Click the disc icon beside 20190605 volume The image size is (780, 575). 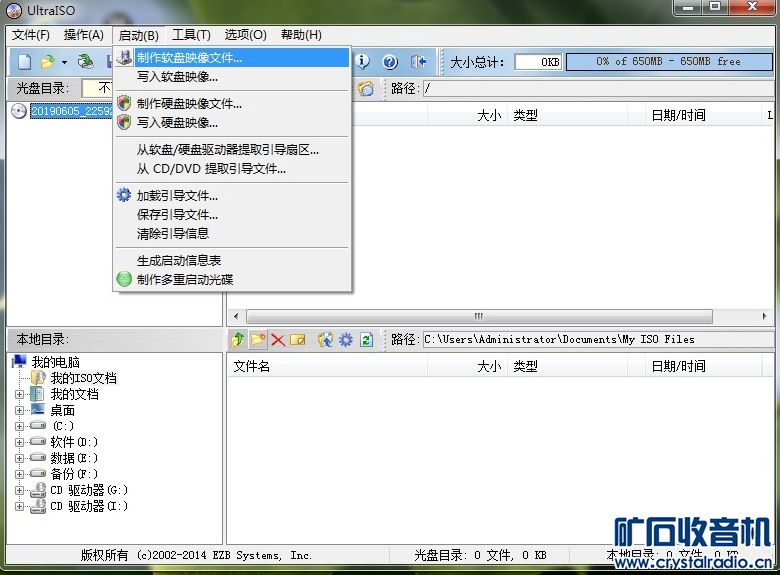click(19, 110)
